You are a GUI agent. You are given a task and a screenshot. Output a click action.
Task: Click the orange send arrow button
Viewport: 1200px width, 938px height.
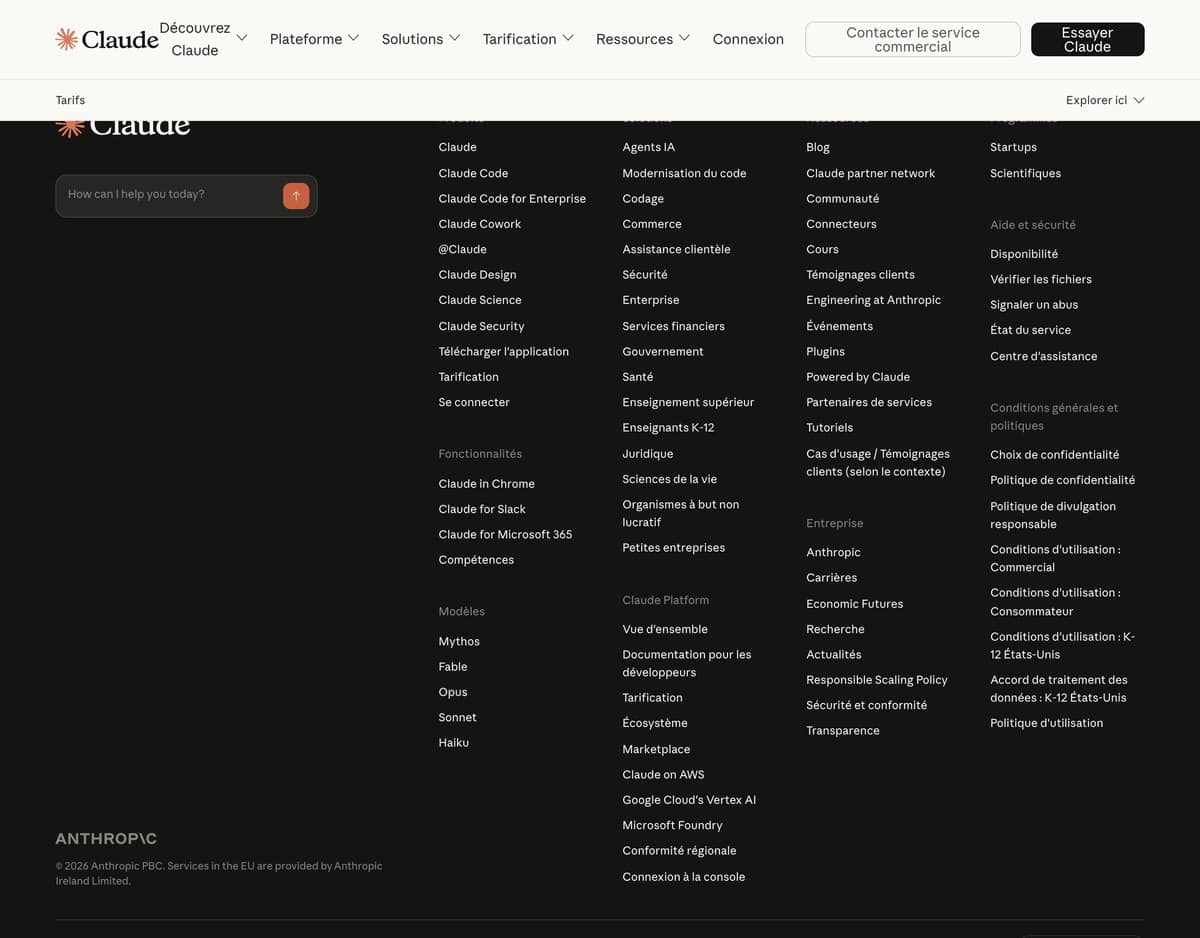point(296,196)
